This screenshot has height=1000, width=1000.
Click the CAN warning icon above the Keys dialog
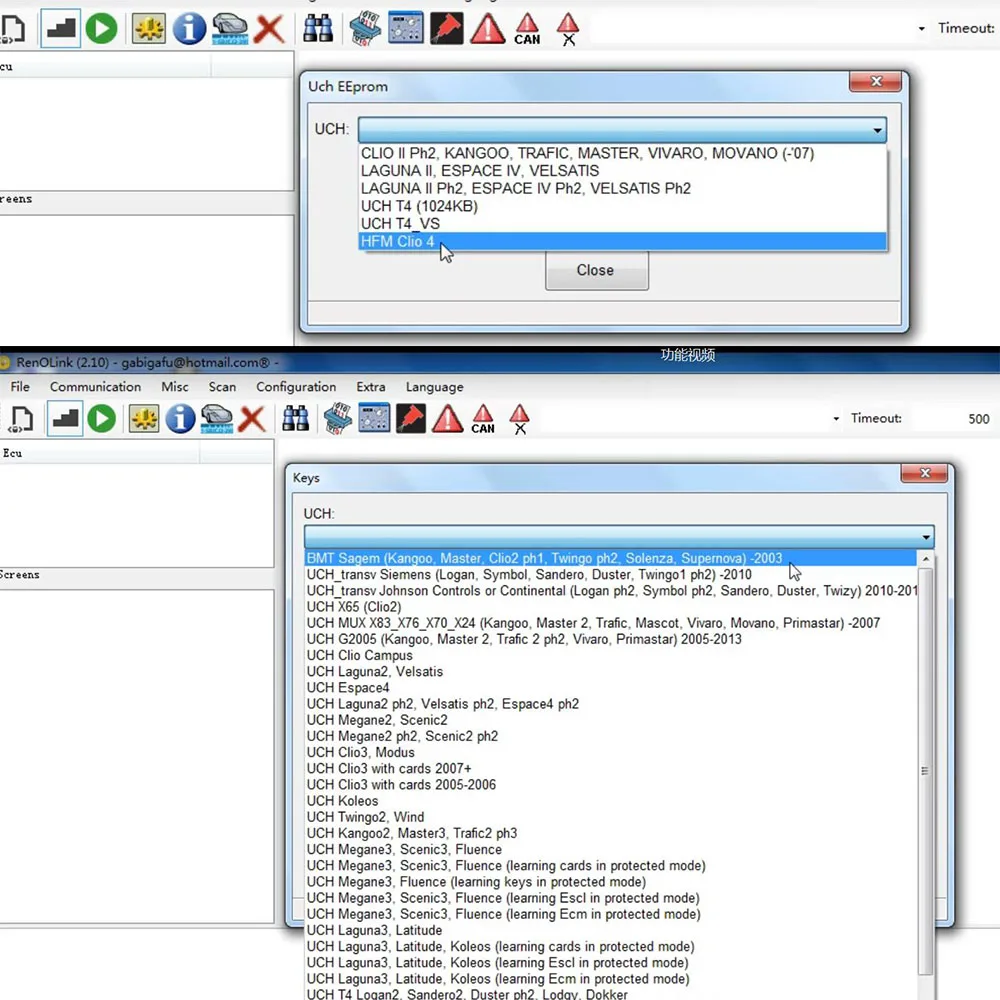pos(483,418)
